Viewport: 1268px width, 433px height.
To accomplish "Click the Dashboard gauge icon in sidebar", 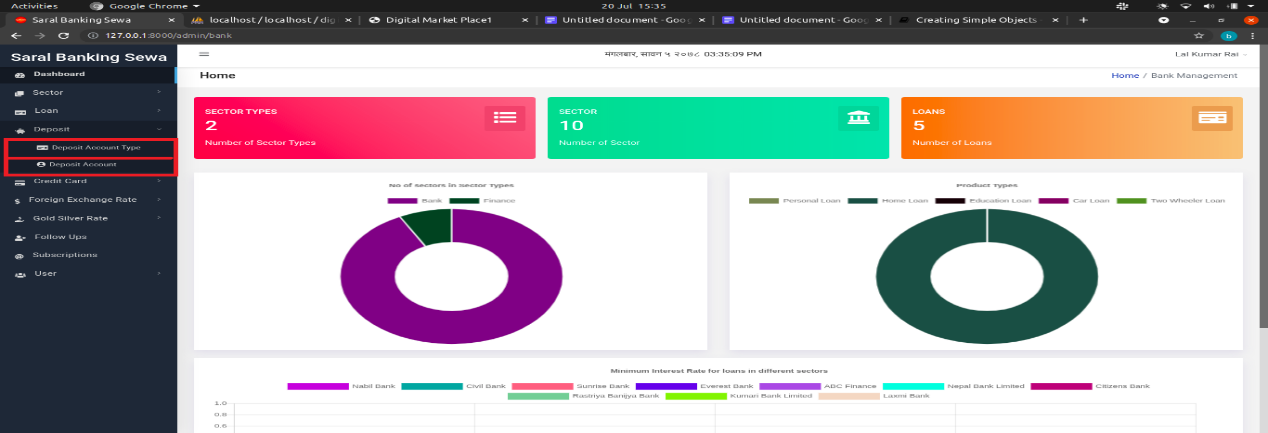I will tap(19, 75).
